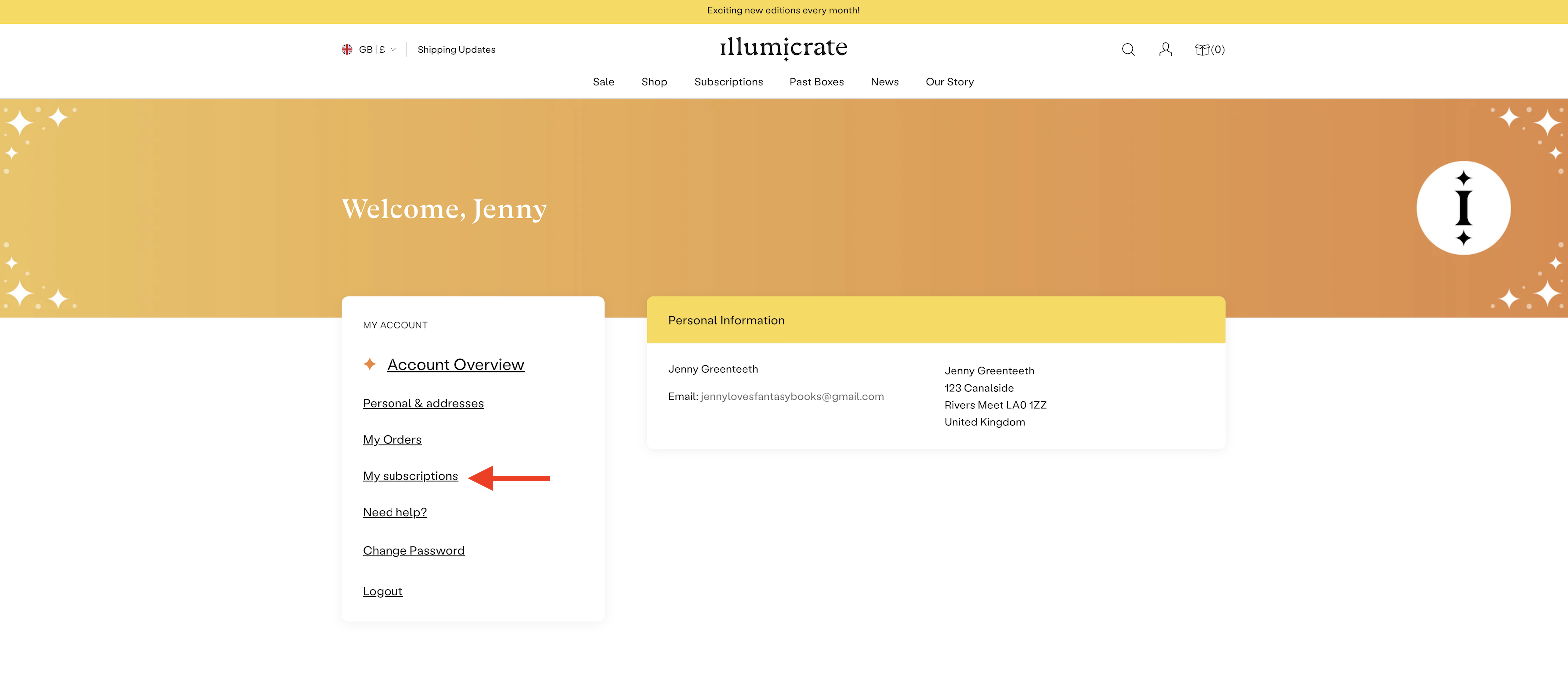The height and width of the screenshot is (676, 1568).
Task: Open Our Story page
Action: click(949, 82)
